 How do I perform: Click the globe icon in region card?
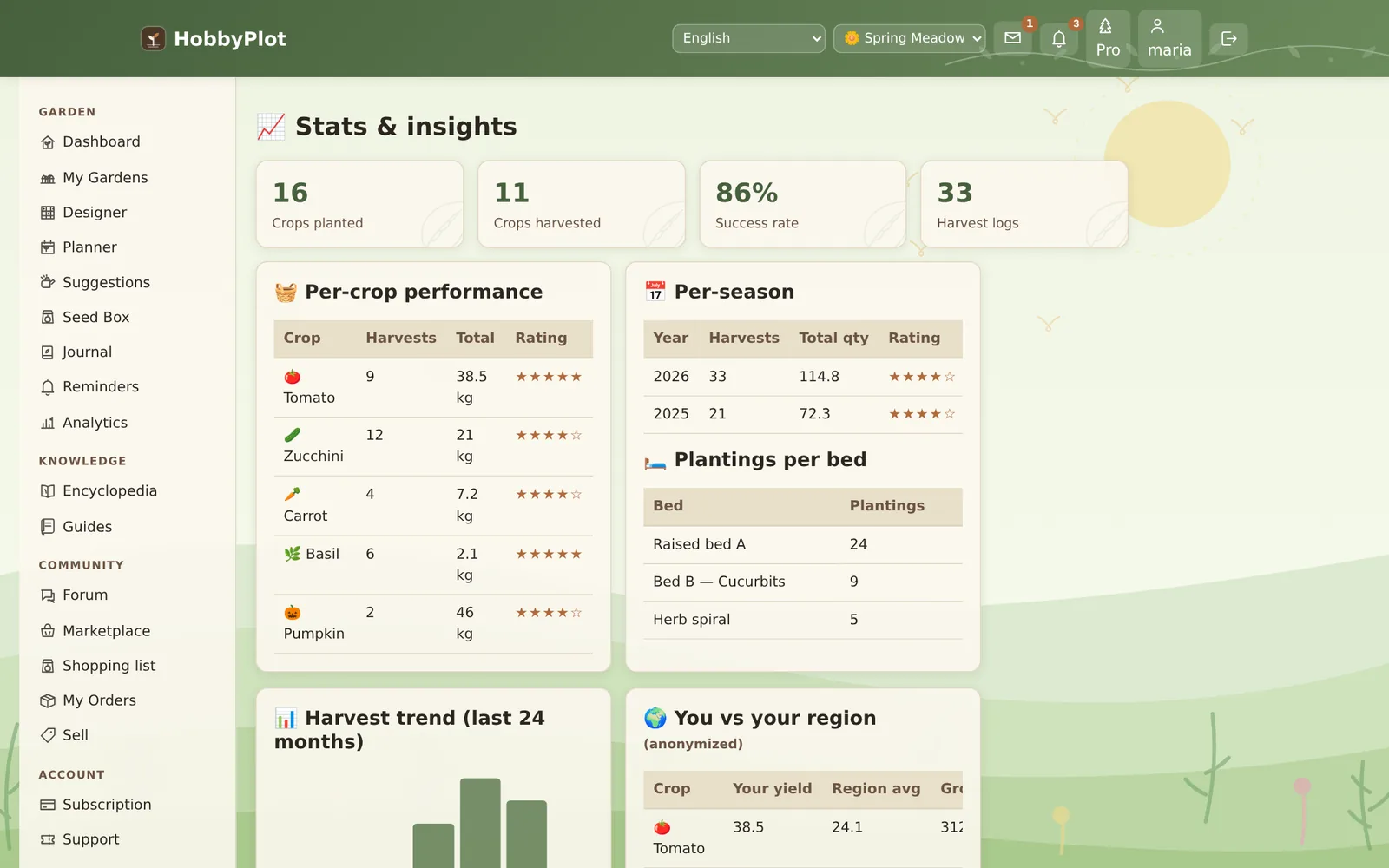tap(655, 718)
